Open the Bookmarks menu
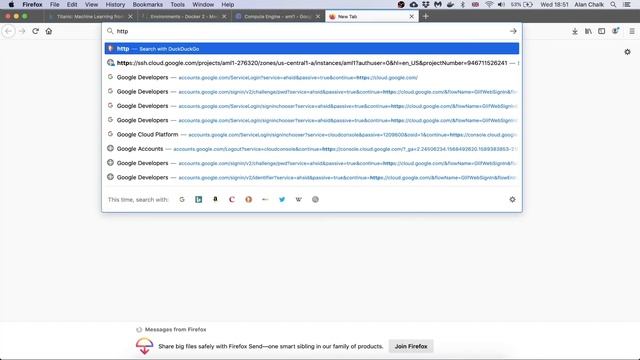Screen dimensions: 640x360 pyautogui.click(x=147, y=4)
